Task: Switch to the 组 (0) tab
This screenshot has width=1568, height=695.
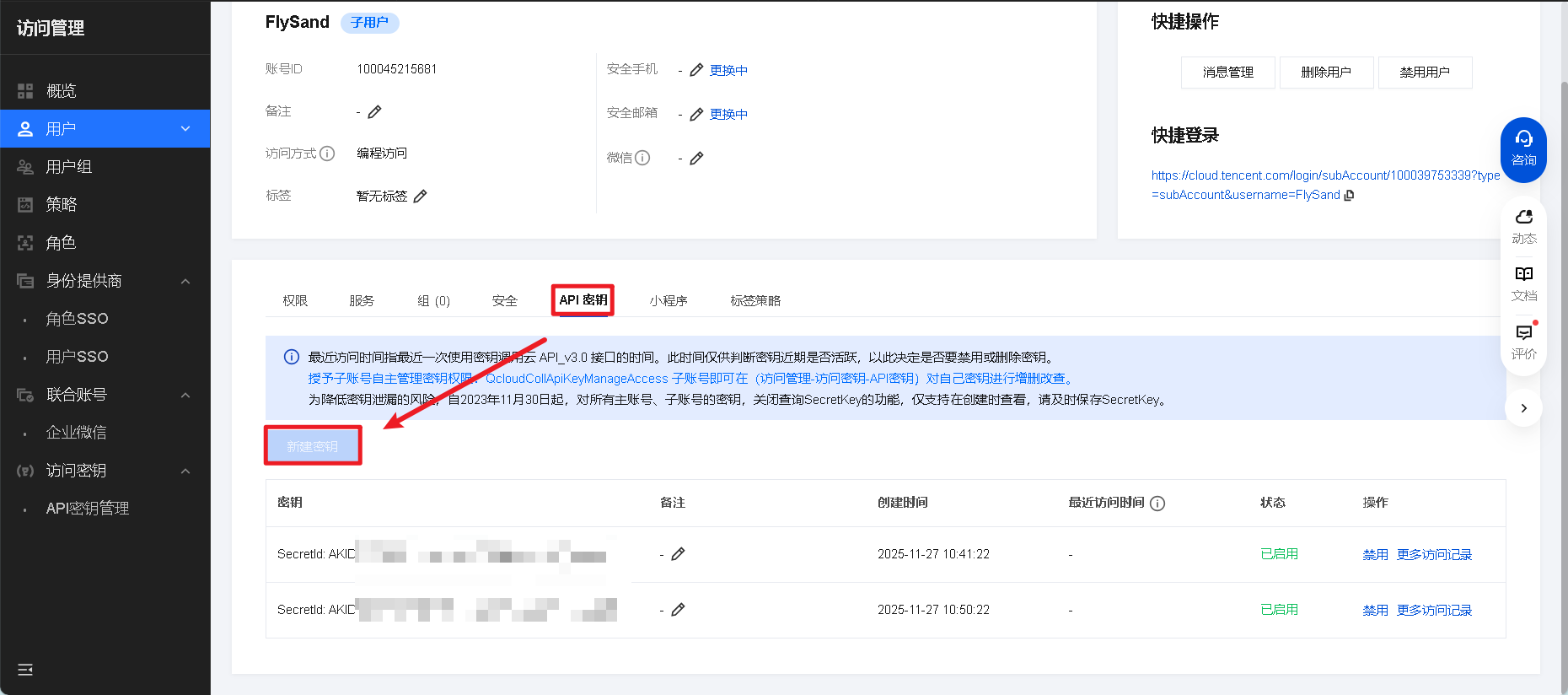Action: pyautogui.click(x=433, y=301)
